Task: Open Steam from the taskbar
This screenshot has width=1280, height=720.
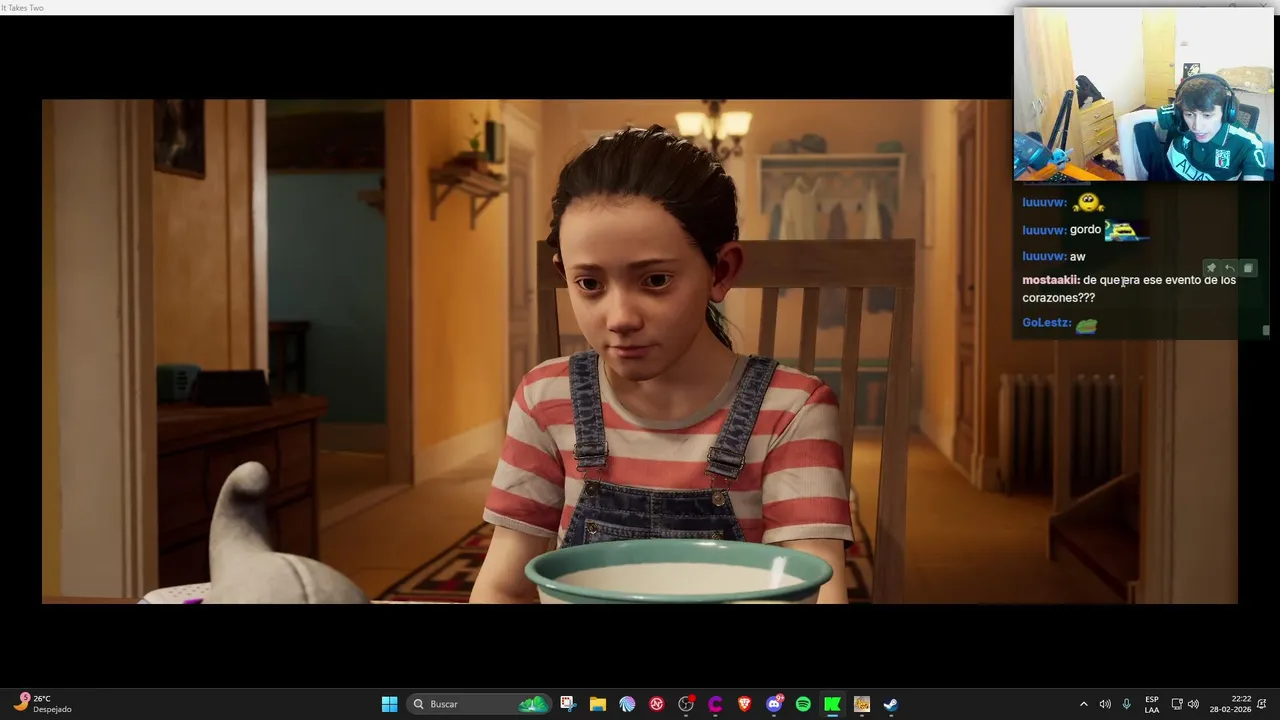Action: pos(891,704)
